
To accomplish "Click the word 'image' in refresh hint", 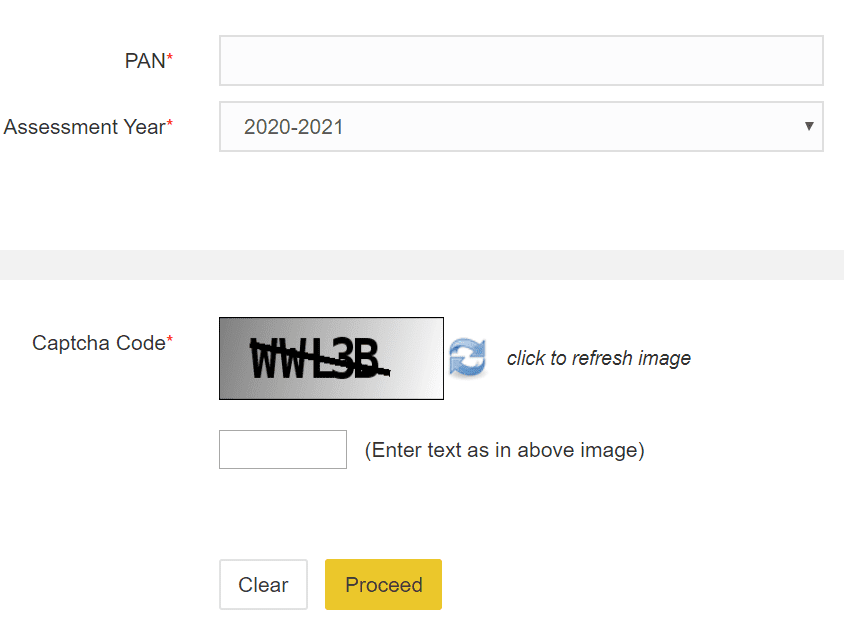I will pyautogui.click(x=664, y=359).
